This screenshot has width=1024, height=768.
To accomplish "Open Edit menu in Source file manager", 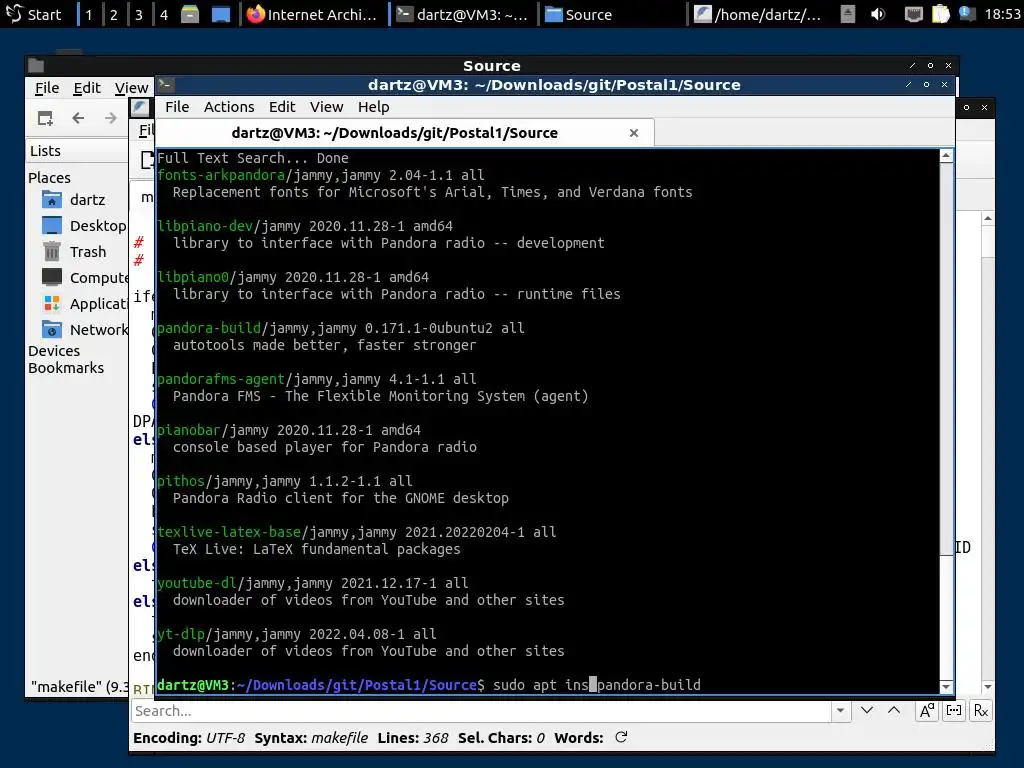I will [87, 88].
